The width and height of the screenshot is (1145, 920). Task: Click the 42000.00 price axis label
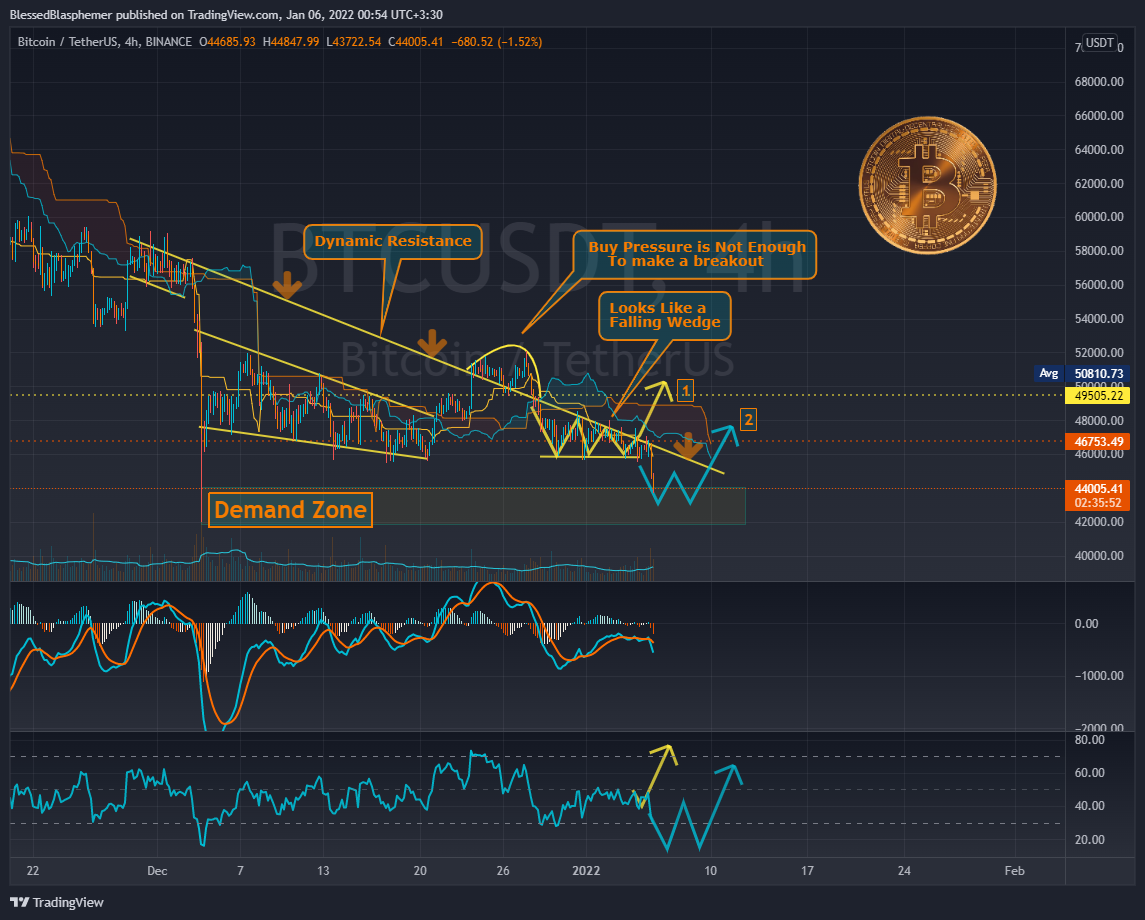[1098, 521]
